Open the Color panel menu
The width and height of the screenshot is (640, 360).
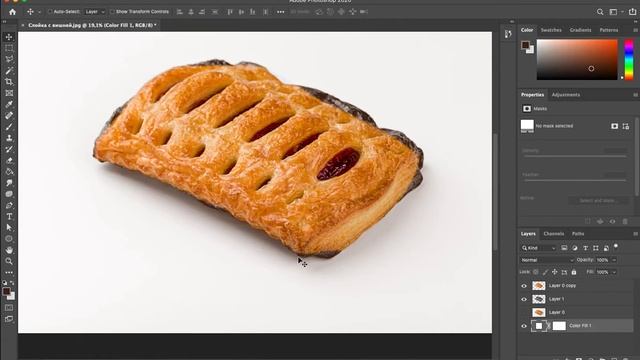pos(635,30)
